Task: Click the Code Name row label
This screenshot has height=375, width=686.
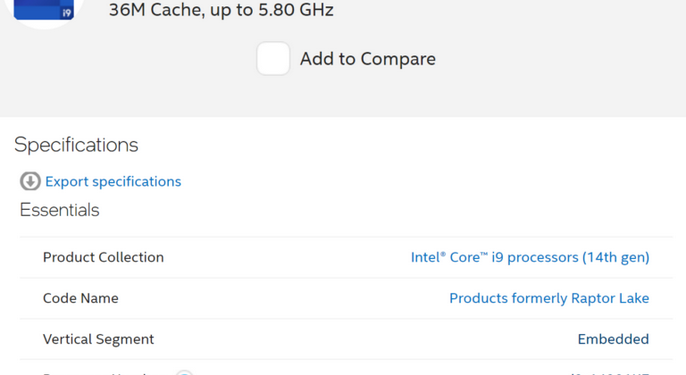Action: coord(80,298)
